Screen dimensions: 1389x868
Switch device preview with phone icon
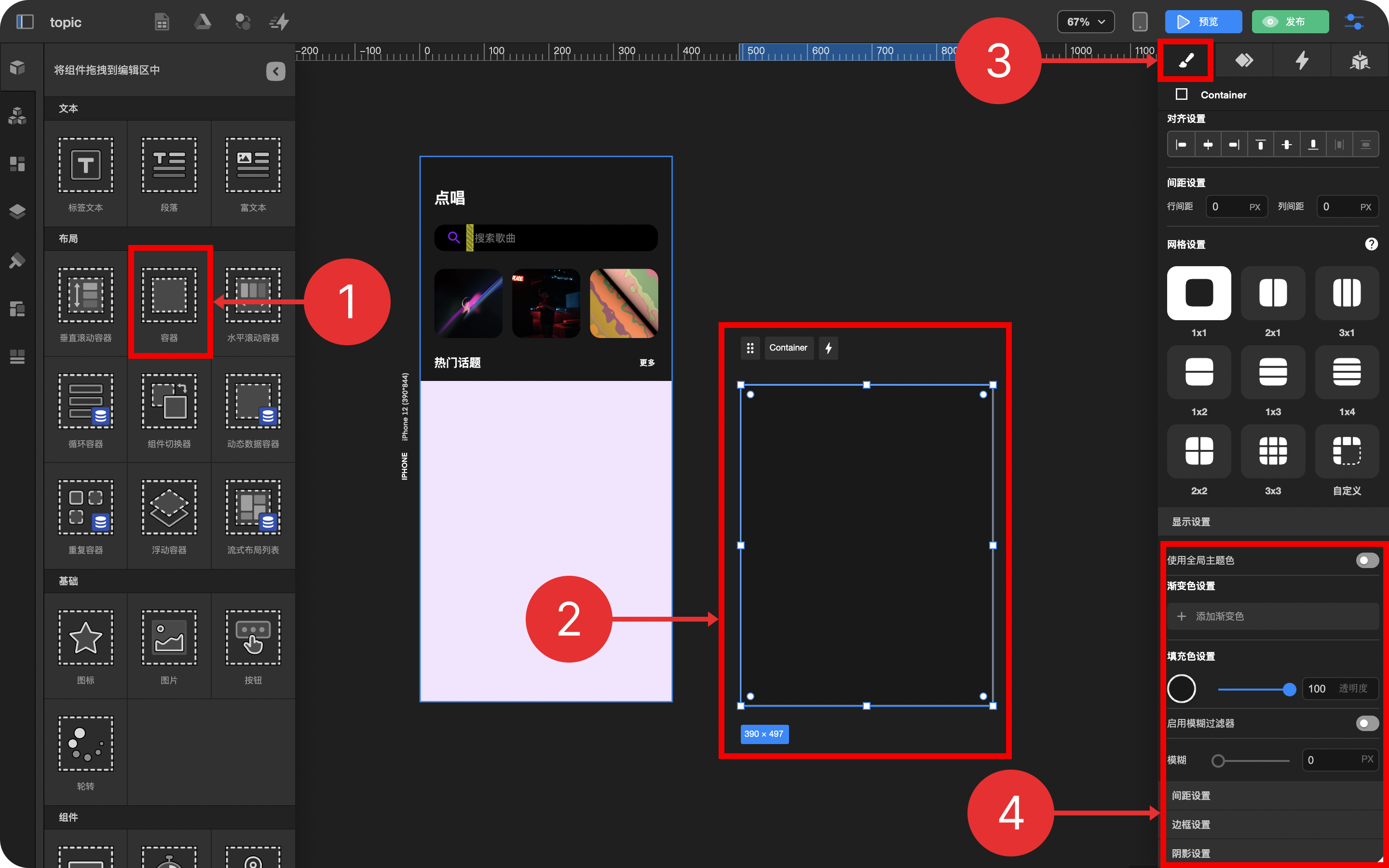point(1139,22)
